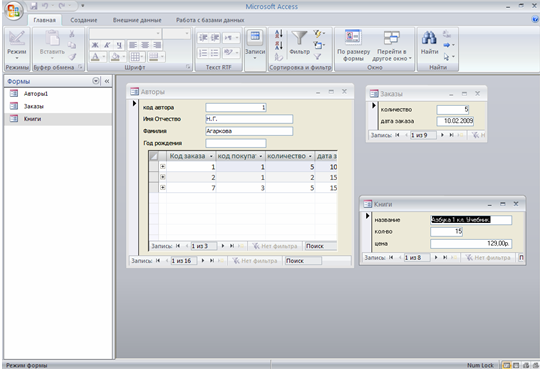
Task: Decrease list indent in Текст RTF
Action: [203, 38]
